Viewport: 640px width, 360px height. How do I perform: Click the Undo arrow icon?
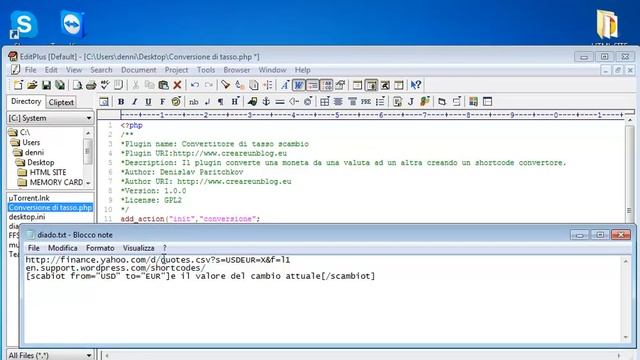(x=195, y=85)
